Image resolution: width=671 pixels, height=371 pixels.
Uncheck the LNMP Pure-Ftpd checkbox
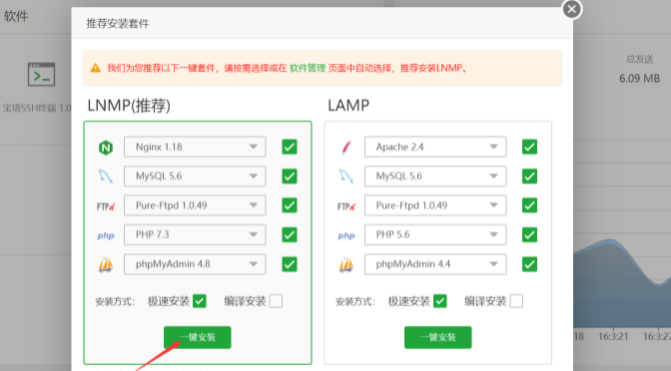click(289, 205)
